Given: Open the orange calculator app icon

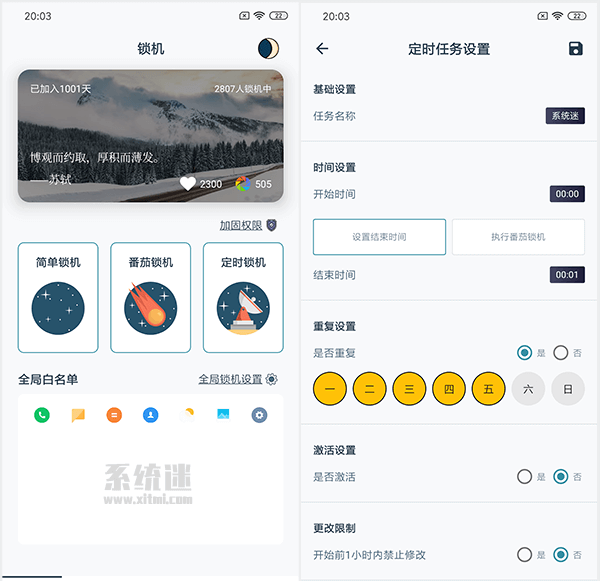Looking at the screenshot, I should coord(114,415).
